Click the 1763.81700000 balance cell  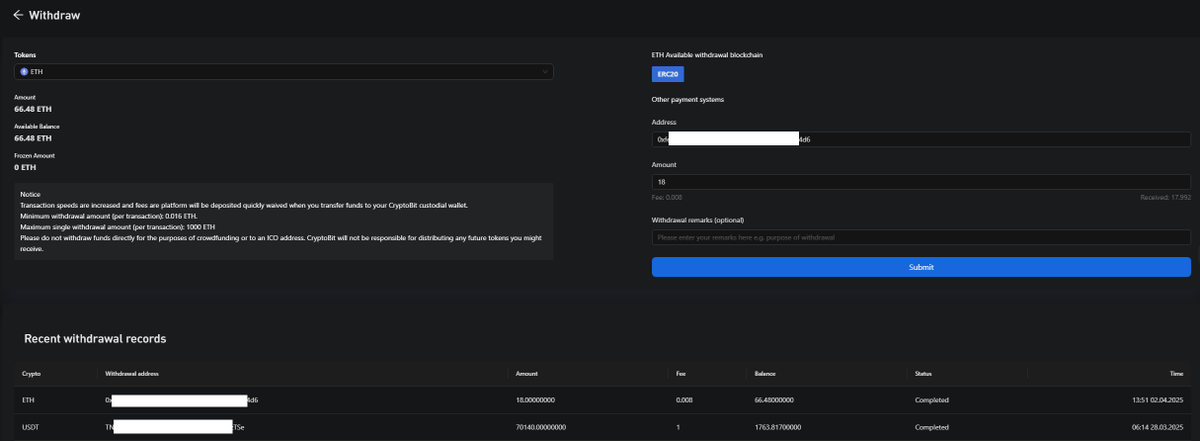pos(777,427)
